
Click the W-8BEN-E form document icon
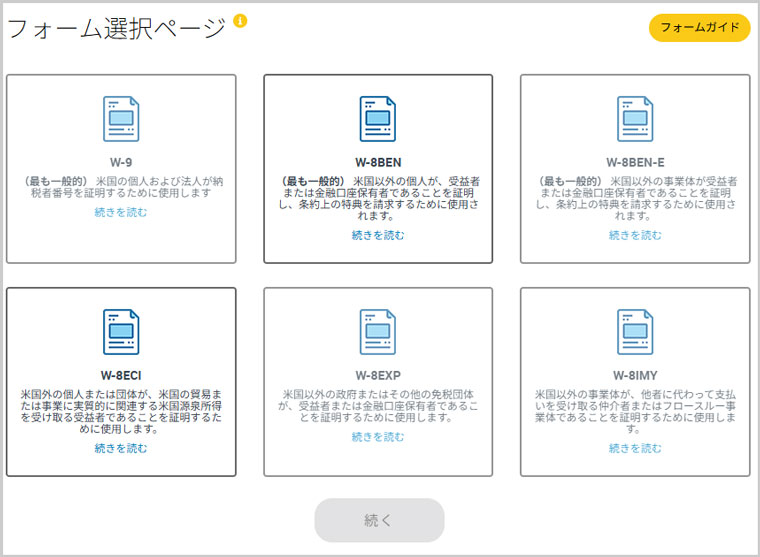click(x=635, y=119)
